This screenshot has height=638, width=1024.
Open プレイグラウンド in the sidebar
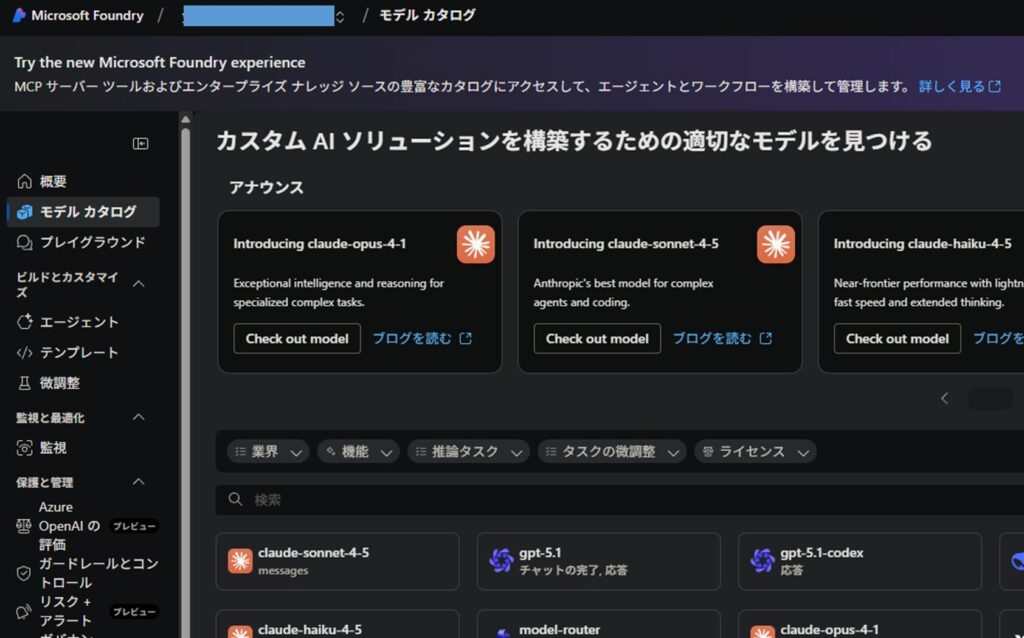pos(92,242)
